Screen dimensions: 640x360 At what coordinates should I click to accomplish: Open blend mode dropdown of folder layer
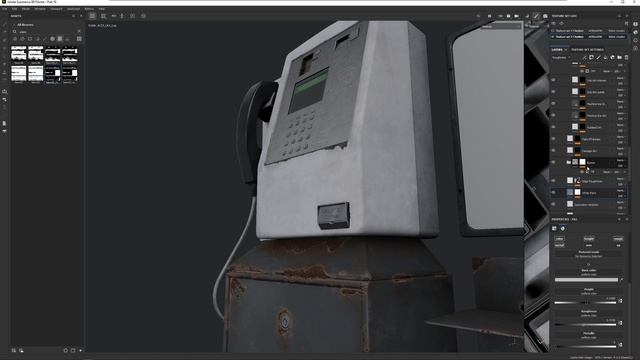click(620, 160)
